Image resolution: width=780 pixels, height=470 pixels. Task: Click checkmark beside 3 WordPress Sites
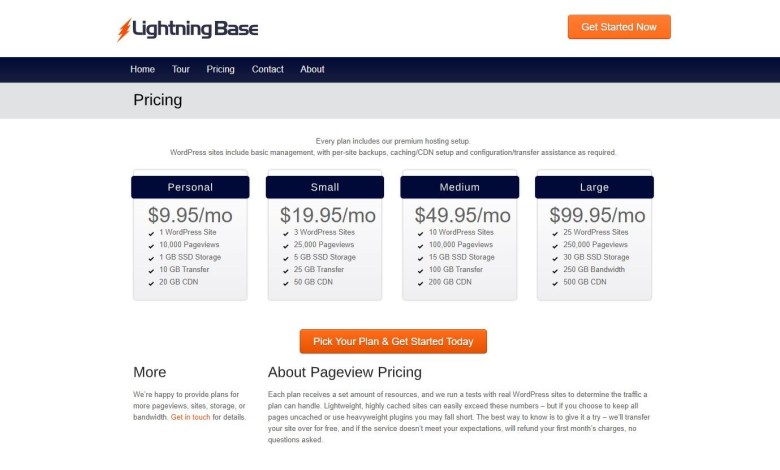[x=286, y=233]
